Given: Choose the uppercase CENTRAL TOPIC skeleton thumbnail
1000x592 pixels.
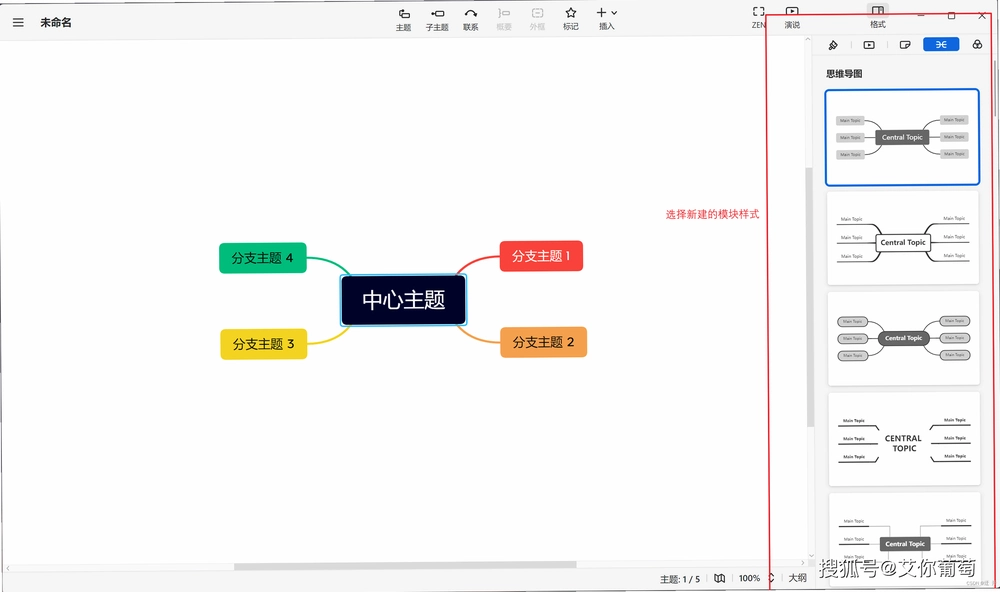Looking at the screenshot, I should [904, 439].
